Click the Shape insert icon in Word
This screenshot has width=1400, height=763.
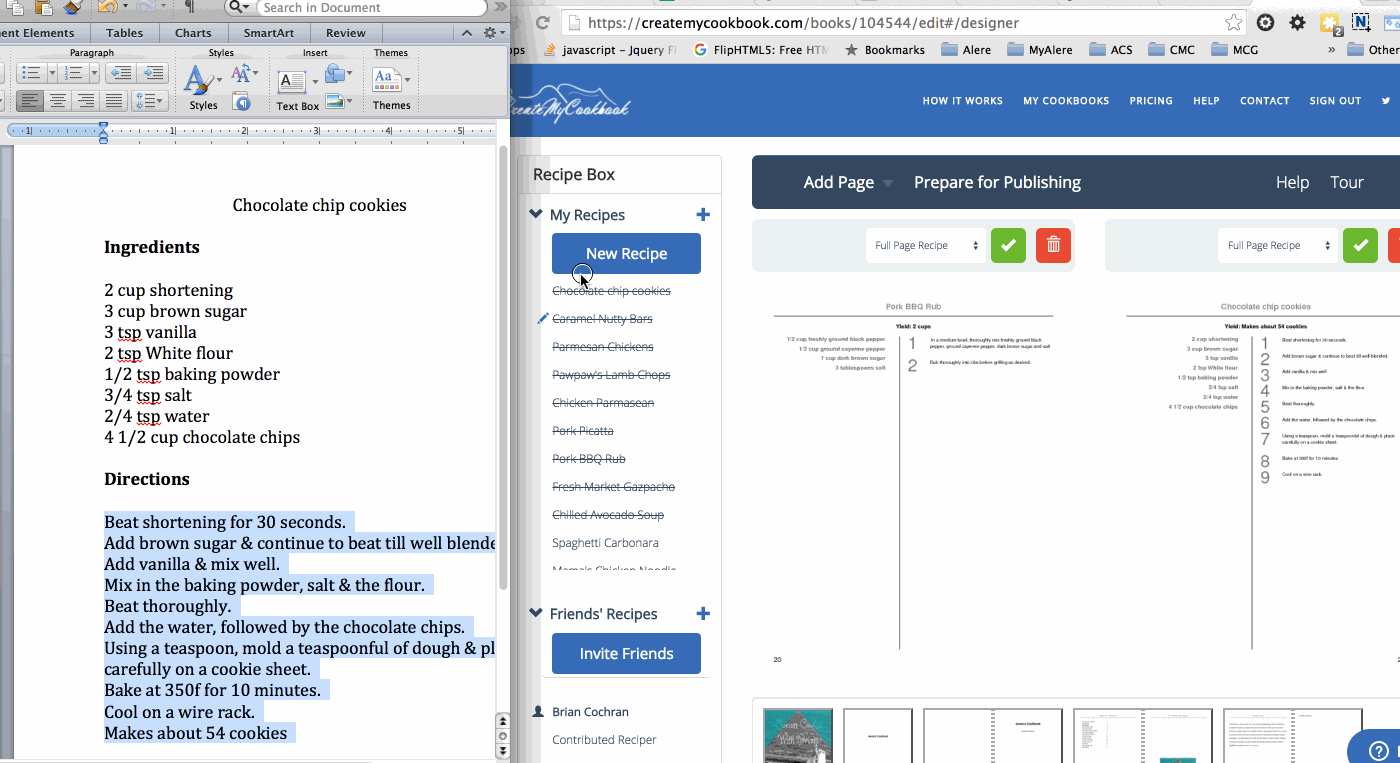[x=335, y=73]
